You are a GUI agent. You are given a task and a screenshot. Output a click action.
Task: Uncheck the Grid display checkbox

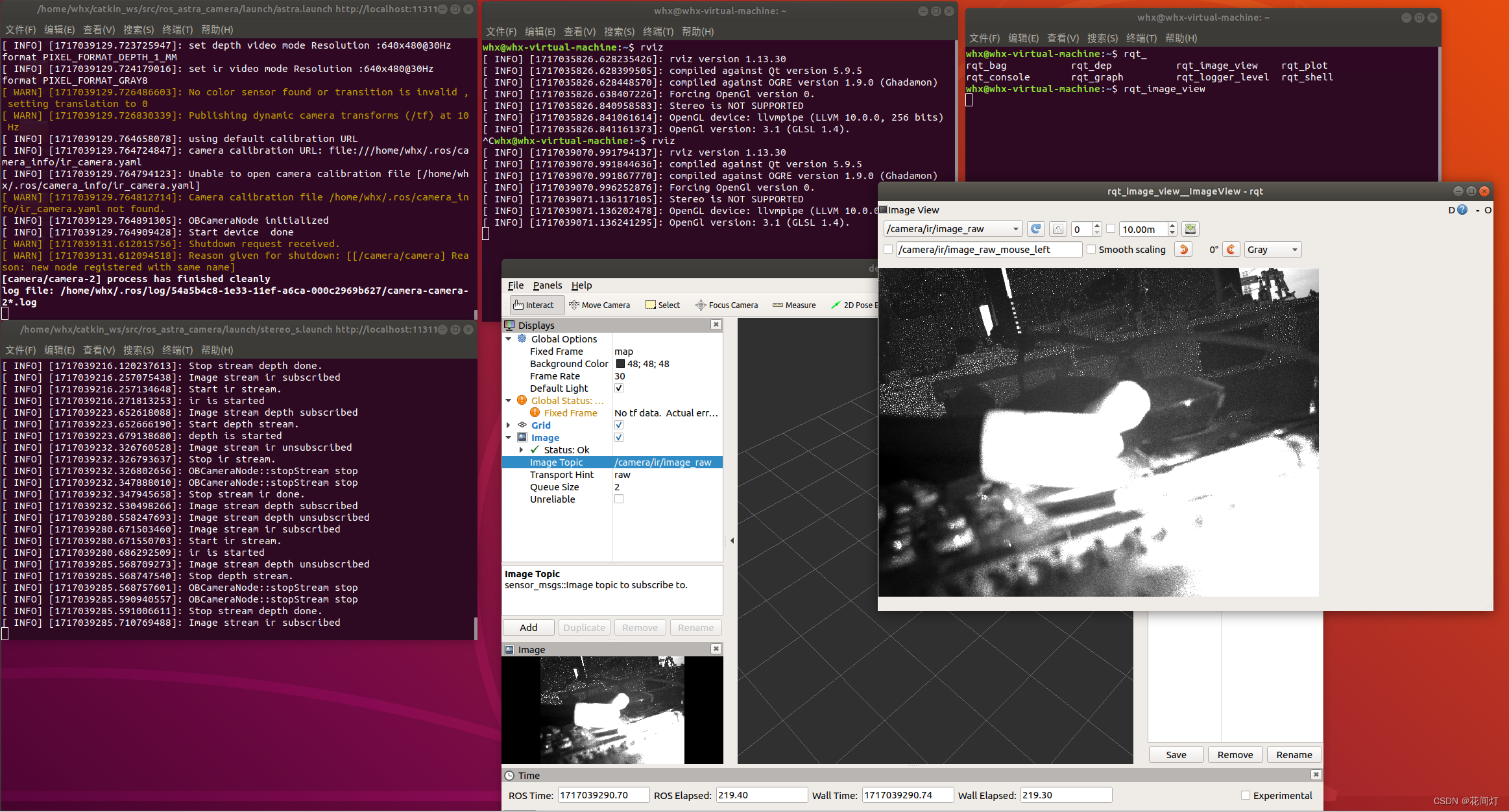click(x=619, y=425)
